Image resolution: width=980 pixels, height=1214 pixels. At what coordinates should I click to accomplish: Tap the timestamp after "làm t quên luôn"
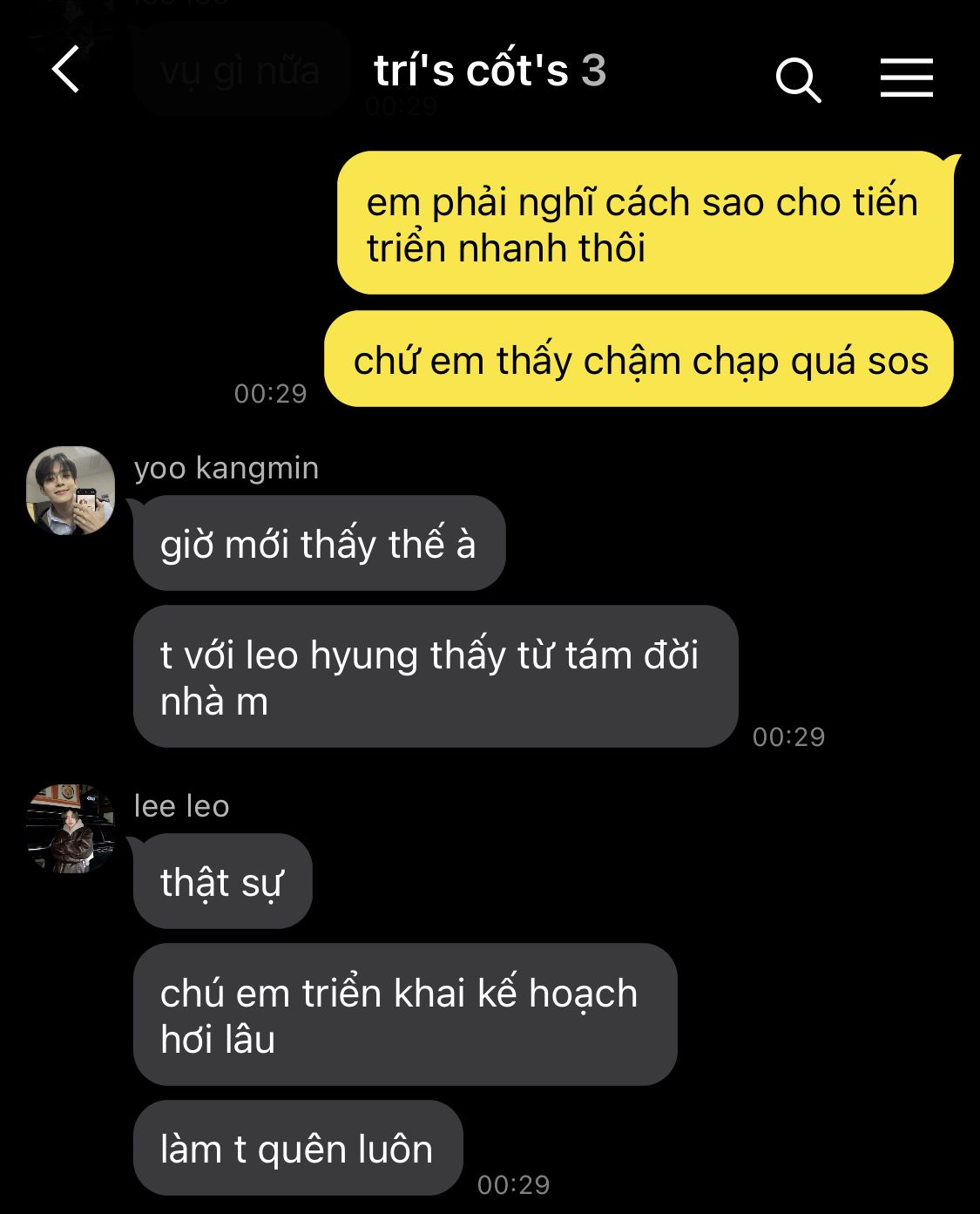(513, 1184)
